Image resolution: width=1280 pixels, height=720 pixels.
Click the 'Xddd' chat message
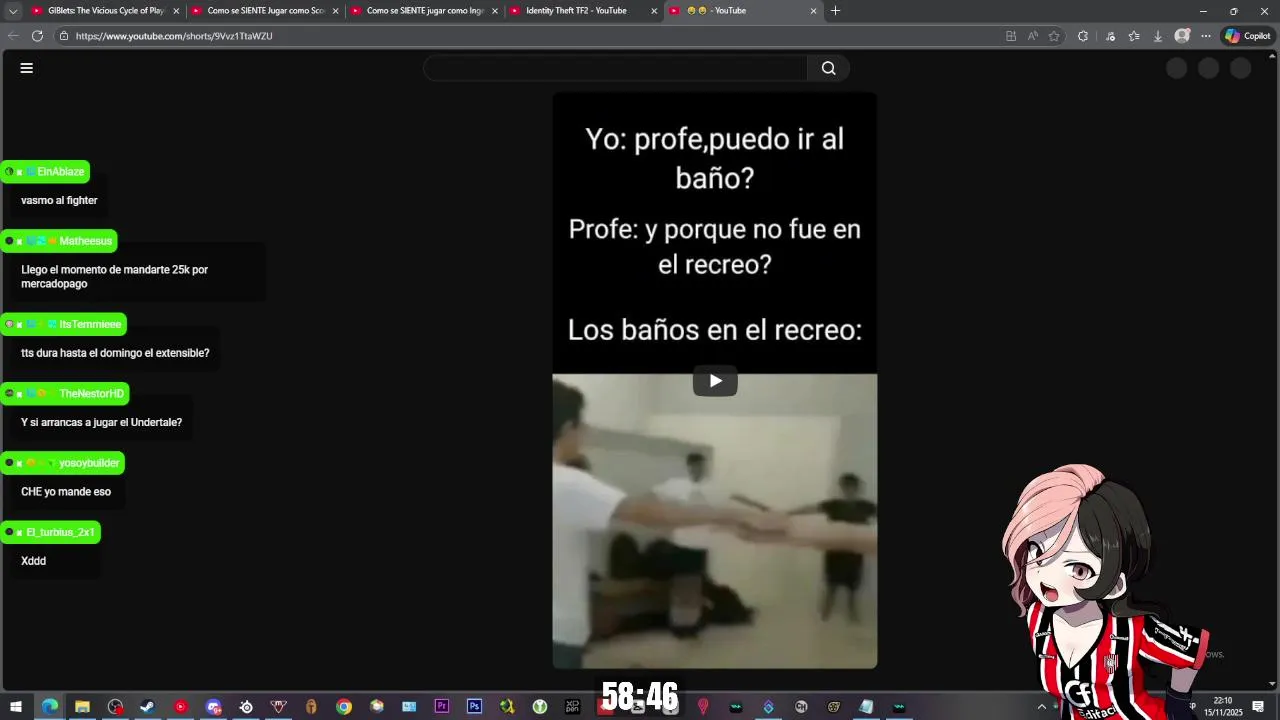(34, 561)
